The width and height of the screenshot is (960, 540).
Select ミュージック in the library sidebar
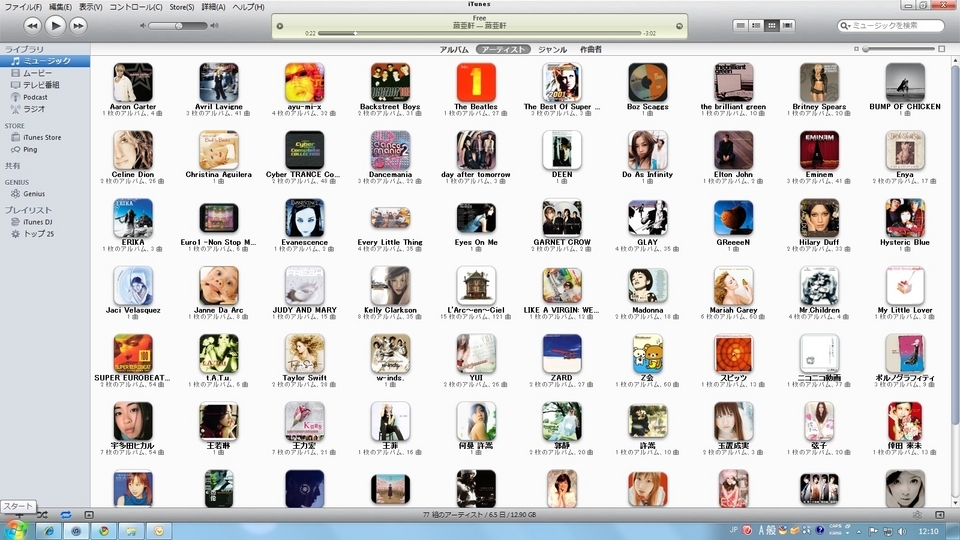(x=45, y=61)
